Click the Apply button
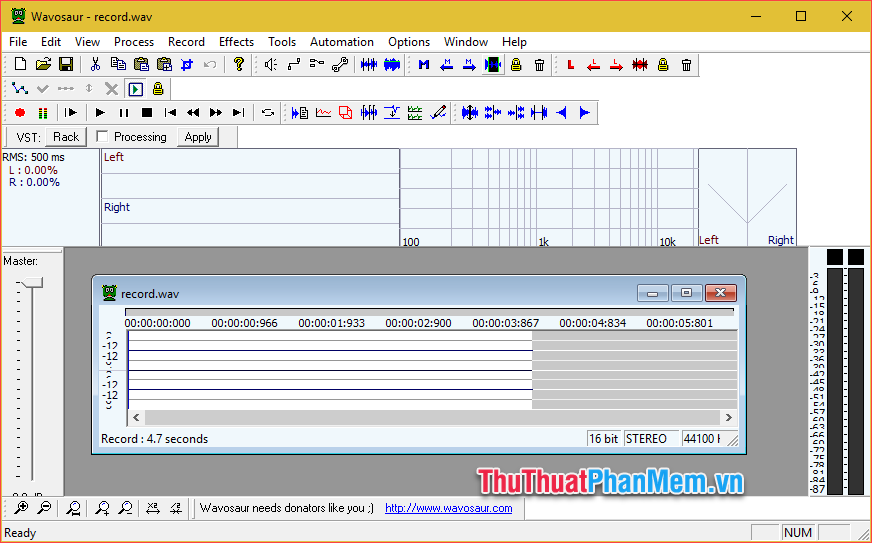 (198, 137)
